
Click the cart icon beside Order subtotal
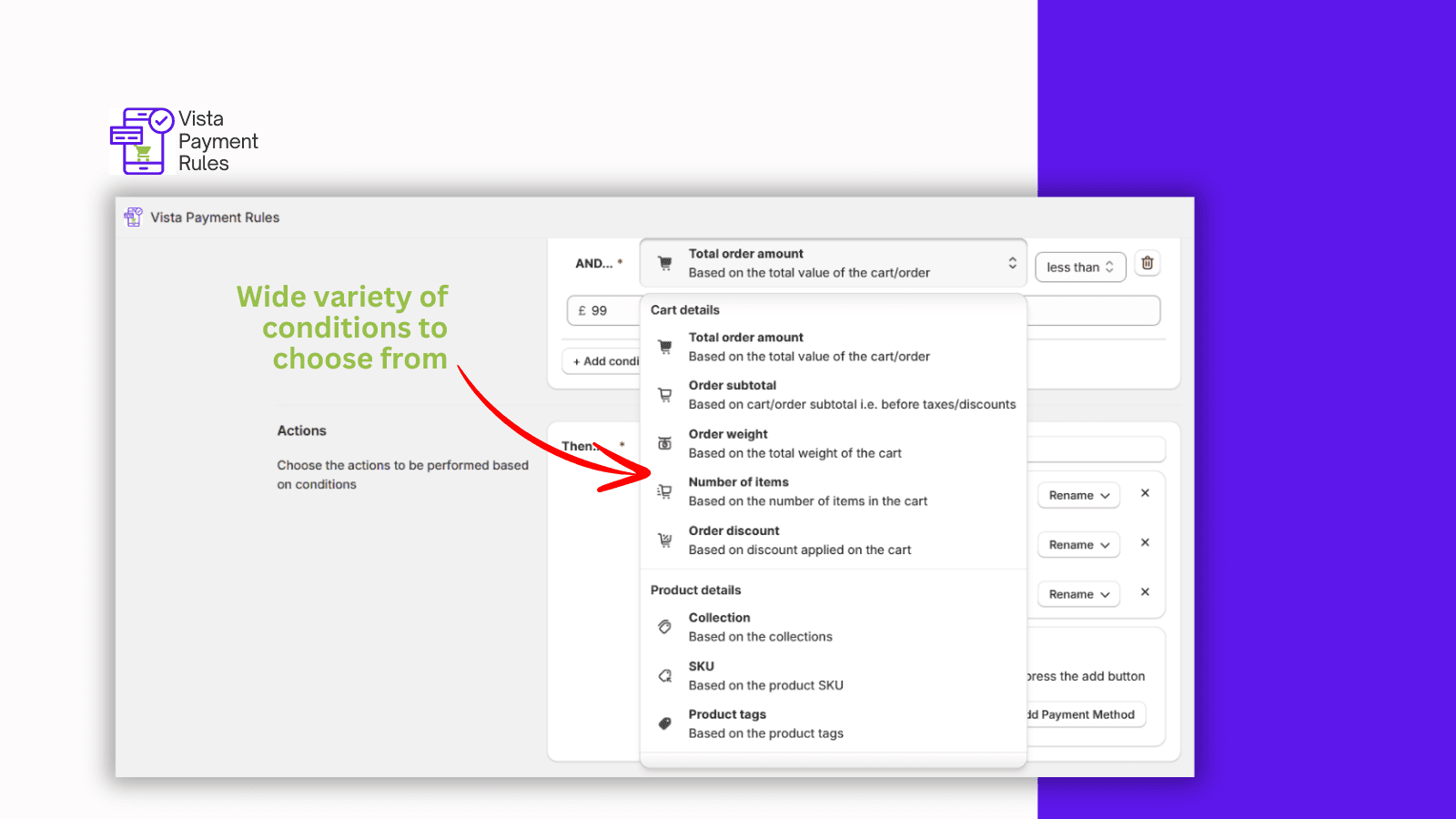(x=665, y=395)
